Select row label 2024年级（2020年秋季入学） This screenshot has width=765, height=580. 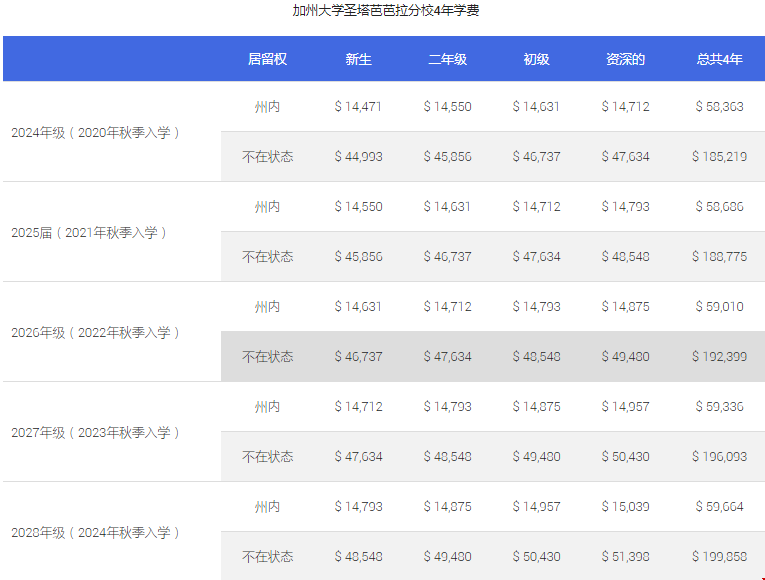click(x=96, y=132)
